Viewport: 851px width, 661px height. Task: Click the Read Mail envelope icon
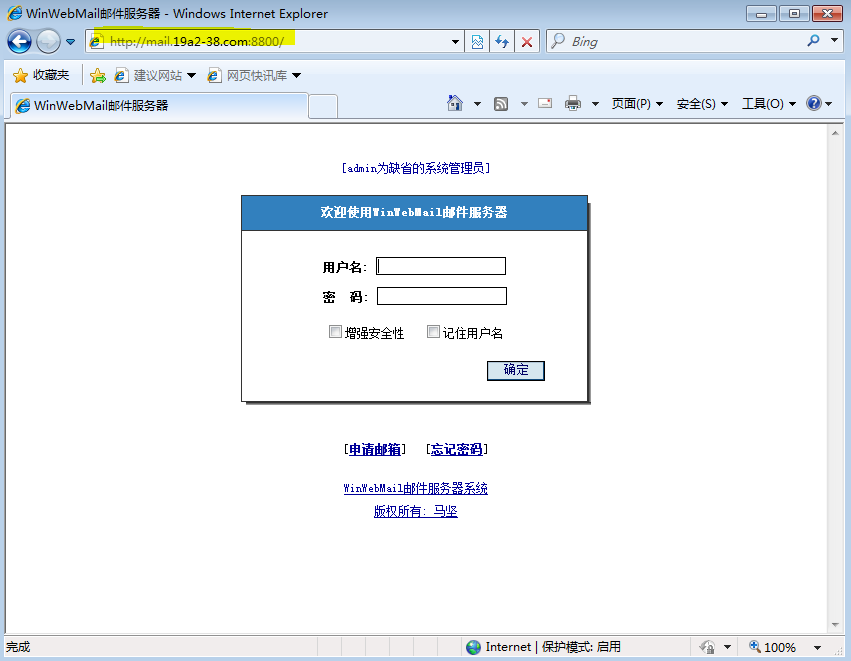point(545,103)
